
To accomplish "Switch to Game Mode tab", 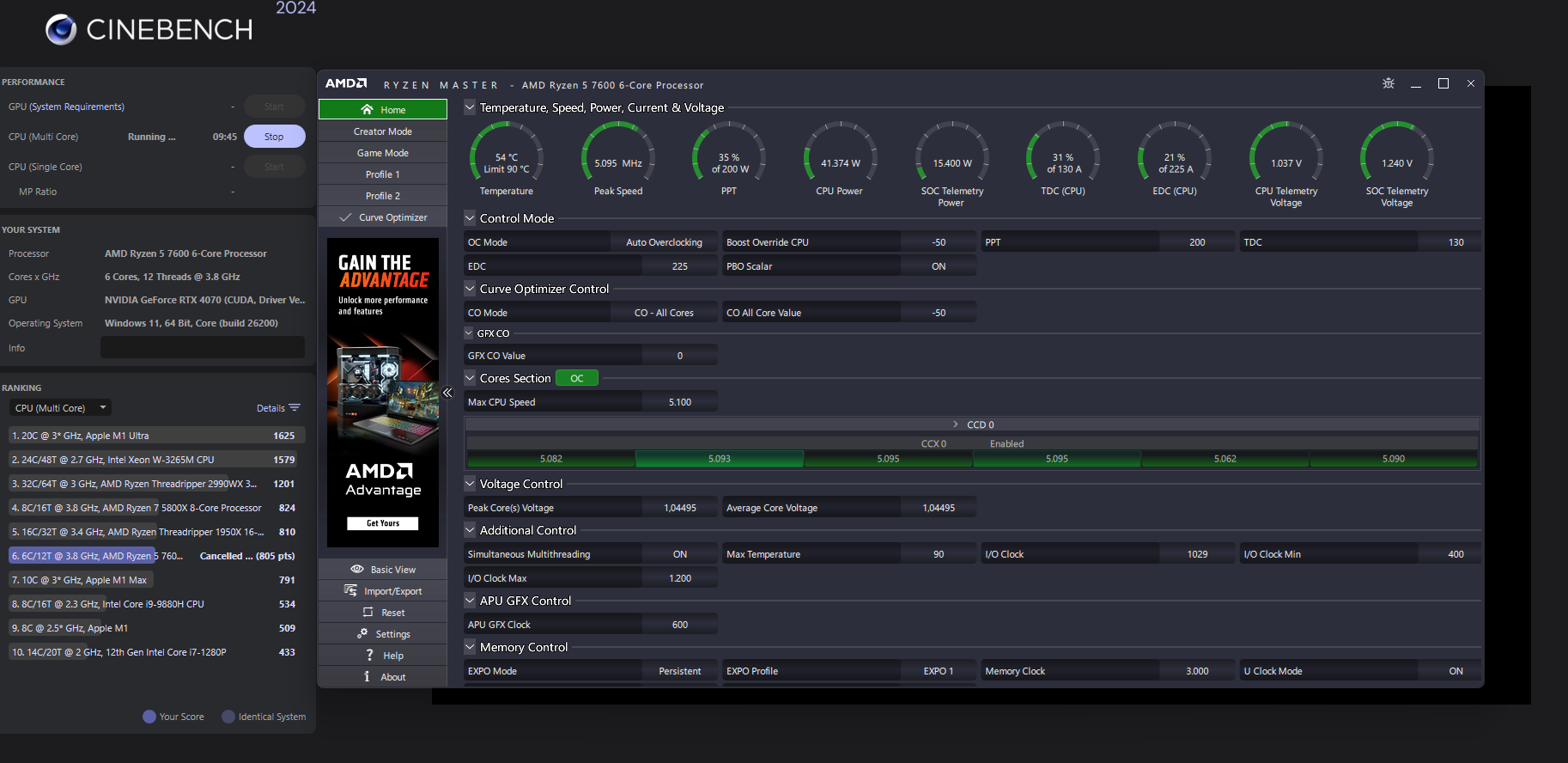I will pos(383,153).
